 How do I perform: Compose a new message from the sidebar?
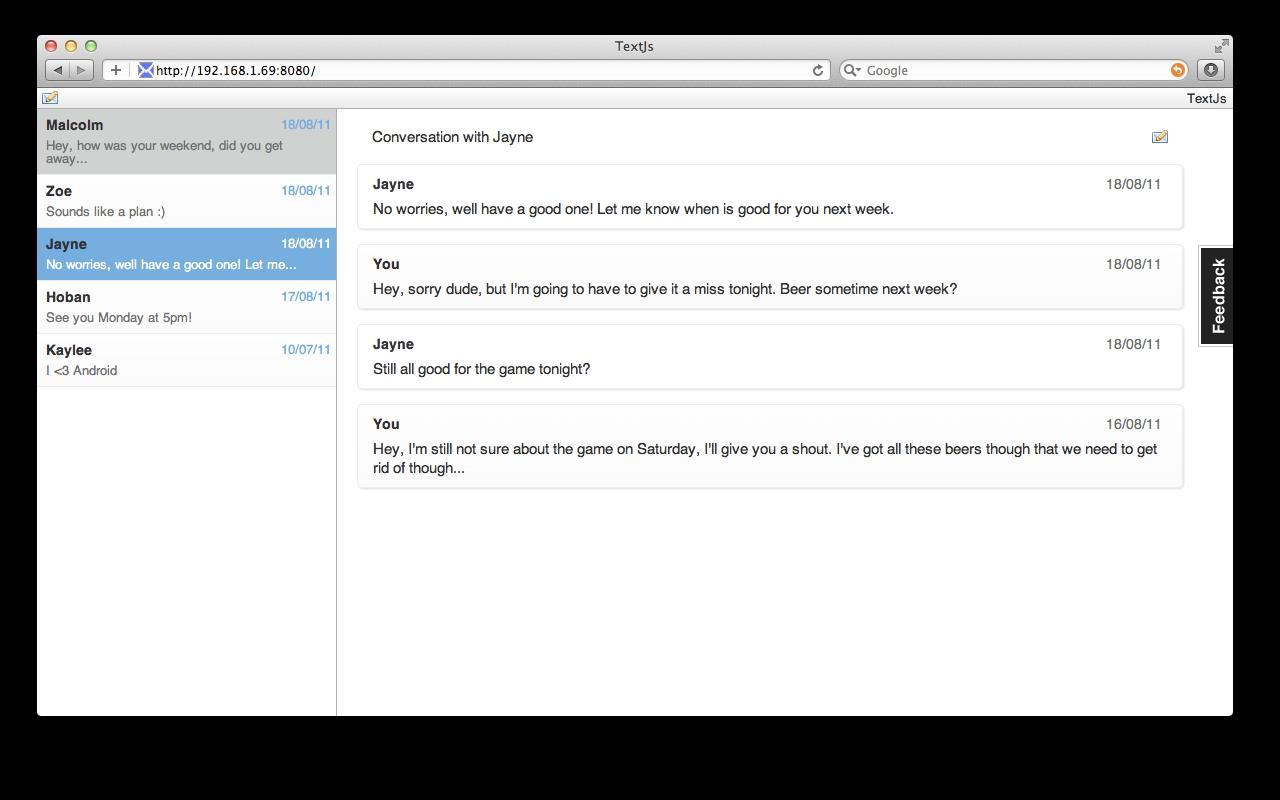click(50, 97)
